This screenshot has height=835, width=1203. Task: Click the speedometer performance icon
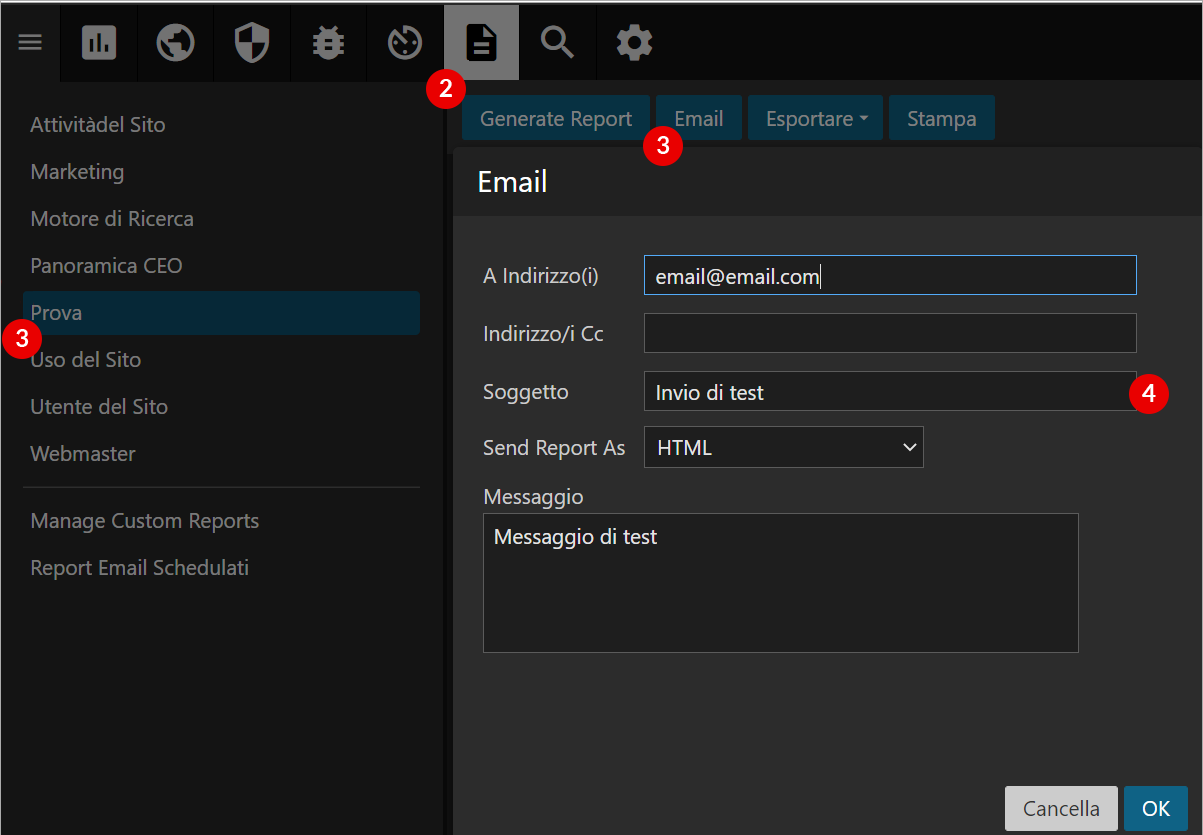point(404,42)
